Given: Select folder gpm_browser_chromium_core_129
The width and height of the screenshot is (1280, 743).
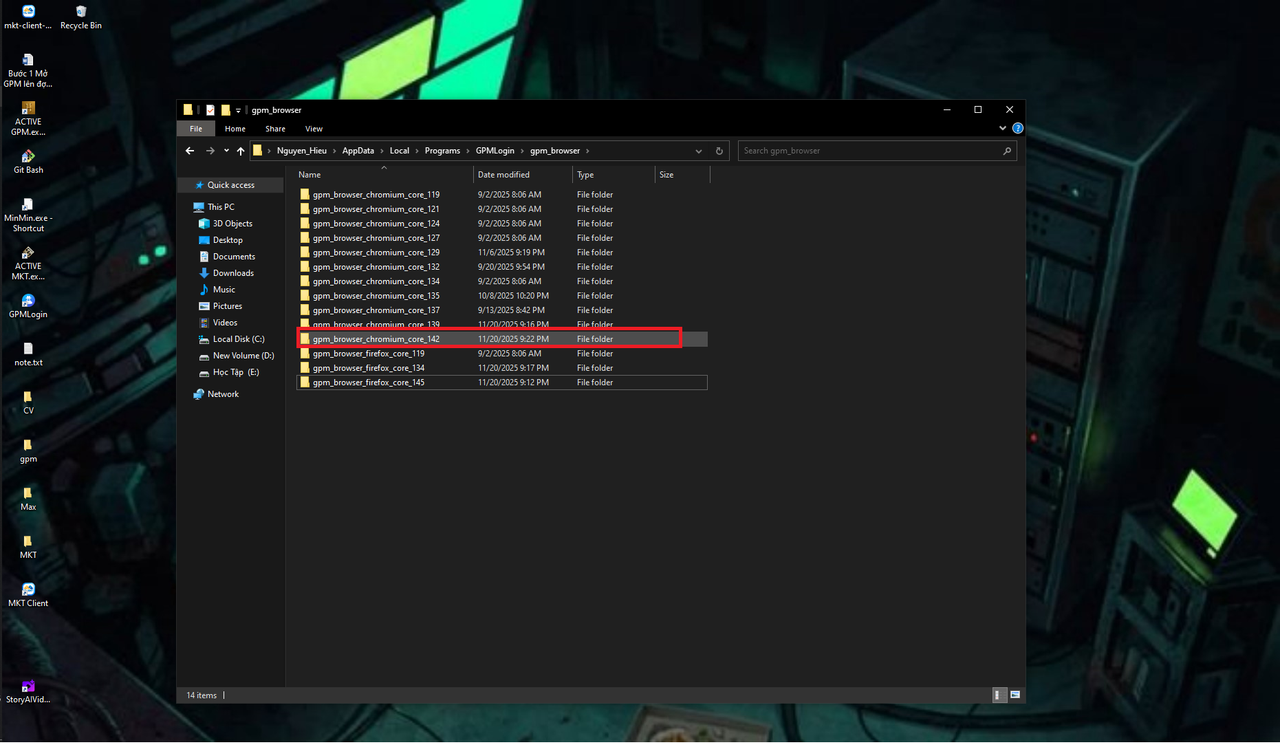Looking at the screenshot, I should pyautogui.click(x=502, y=253).
